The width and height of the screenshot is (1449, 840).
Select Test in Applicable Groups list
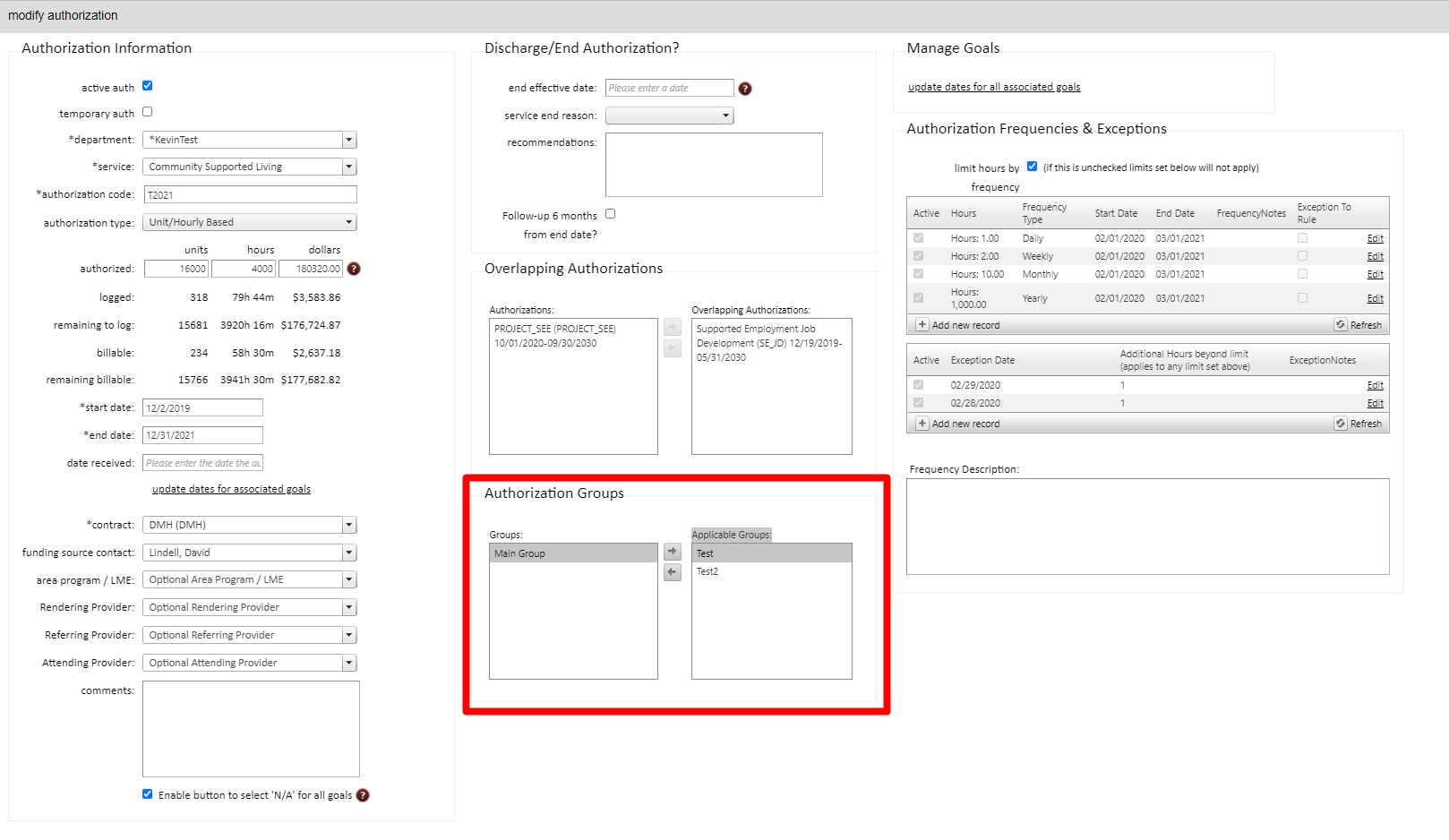(772, 553)
